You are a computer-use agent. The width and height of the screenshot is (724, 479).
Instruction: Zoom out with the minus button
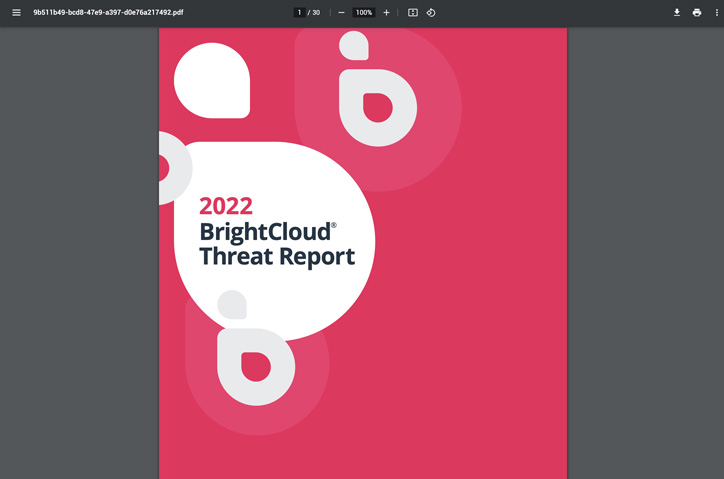coord(341,12)
